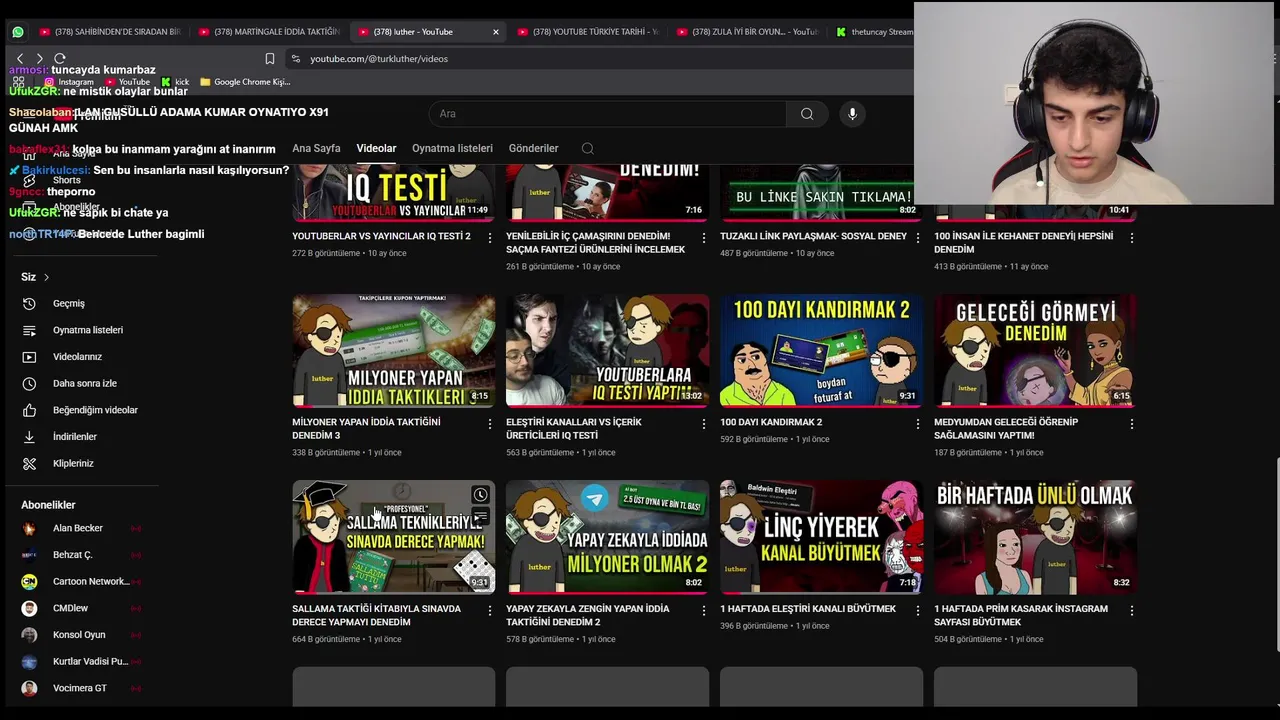This screenshot has height=720, width=1280.
Task: Open menu for YENİLEBİLİR İÇ ÇAMAŞIRINI video
Action: pyautogui.click(x=703, y=238)
